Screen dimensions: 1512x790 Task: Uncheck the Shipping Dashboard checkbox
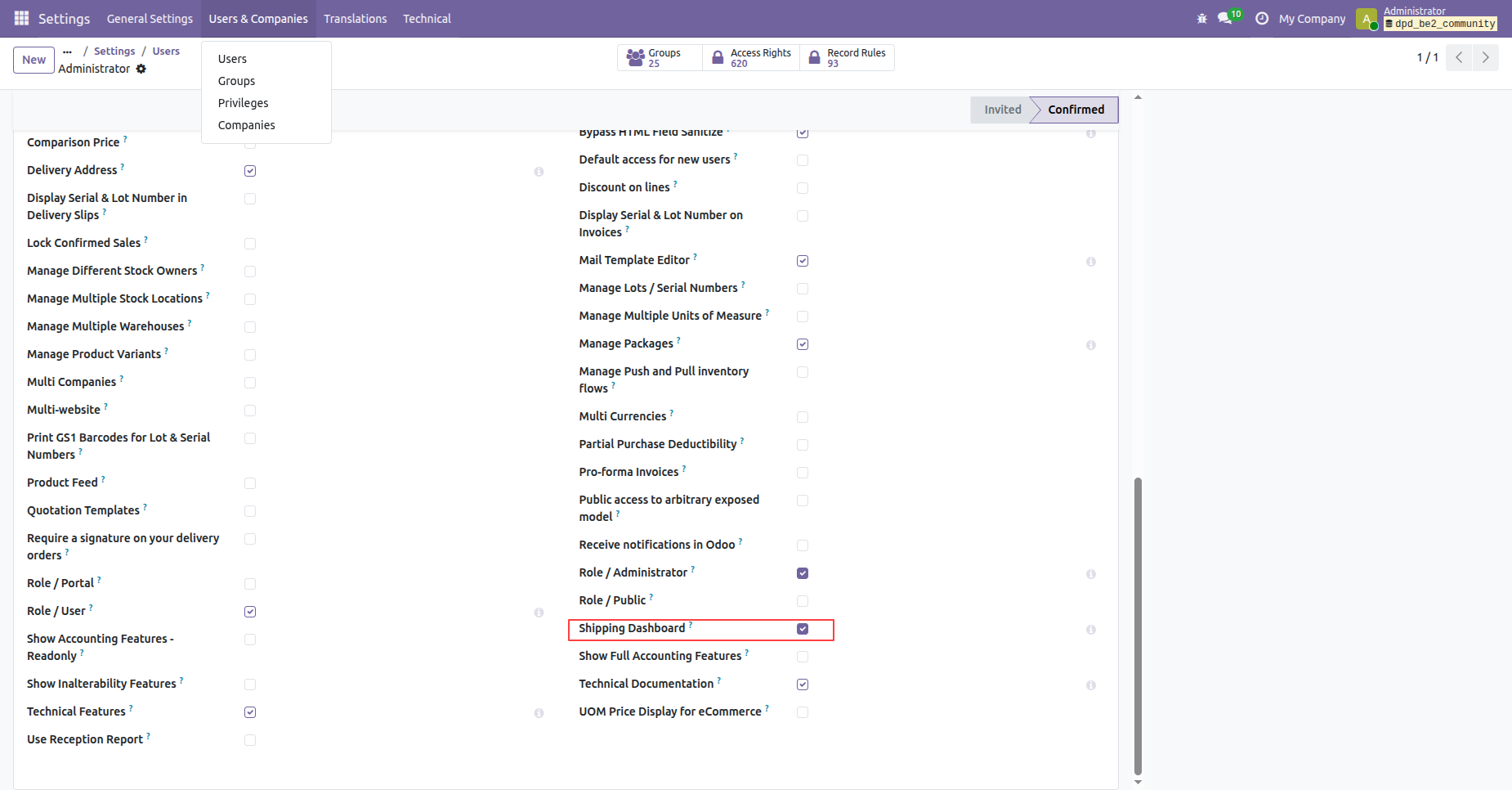[803, 629]
